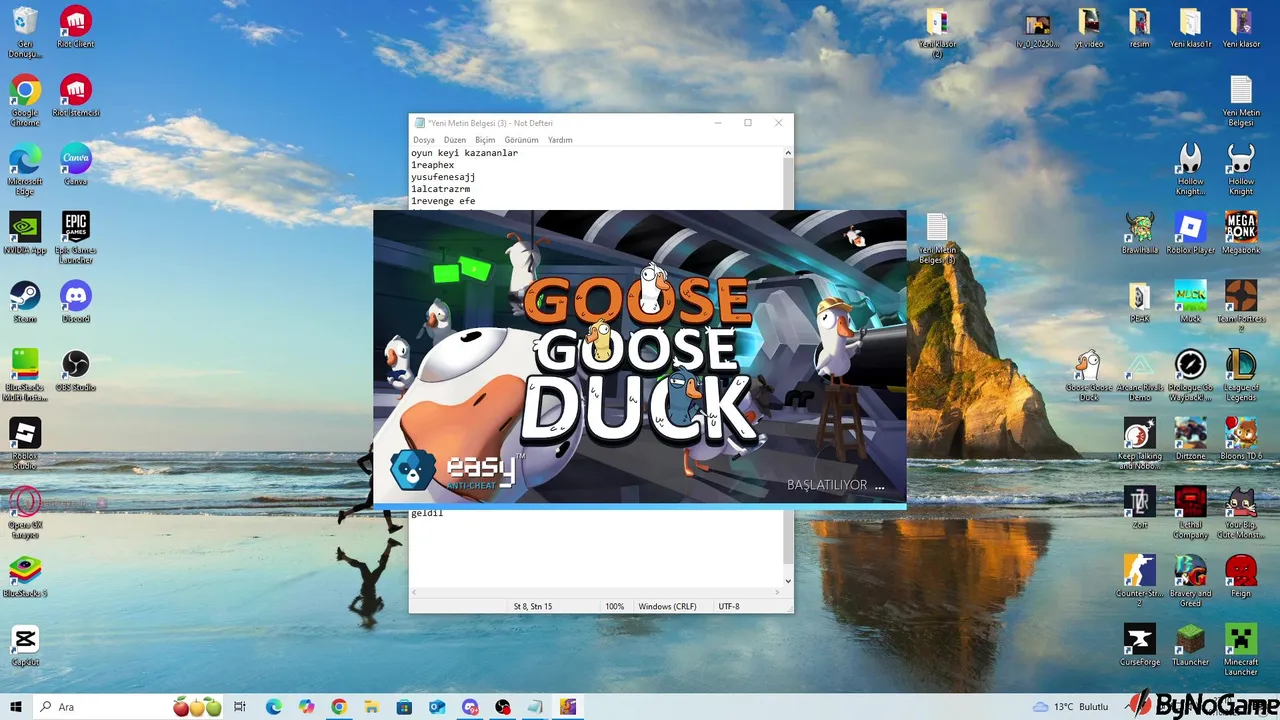Viewport: 1280px width, 720px height.
Task: Open the Muck game shortcut
Action: tap(1190, 302)
